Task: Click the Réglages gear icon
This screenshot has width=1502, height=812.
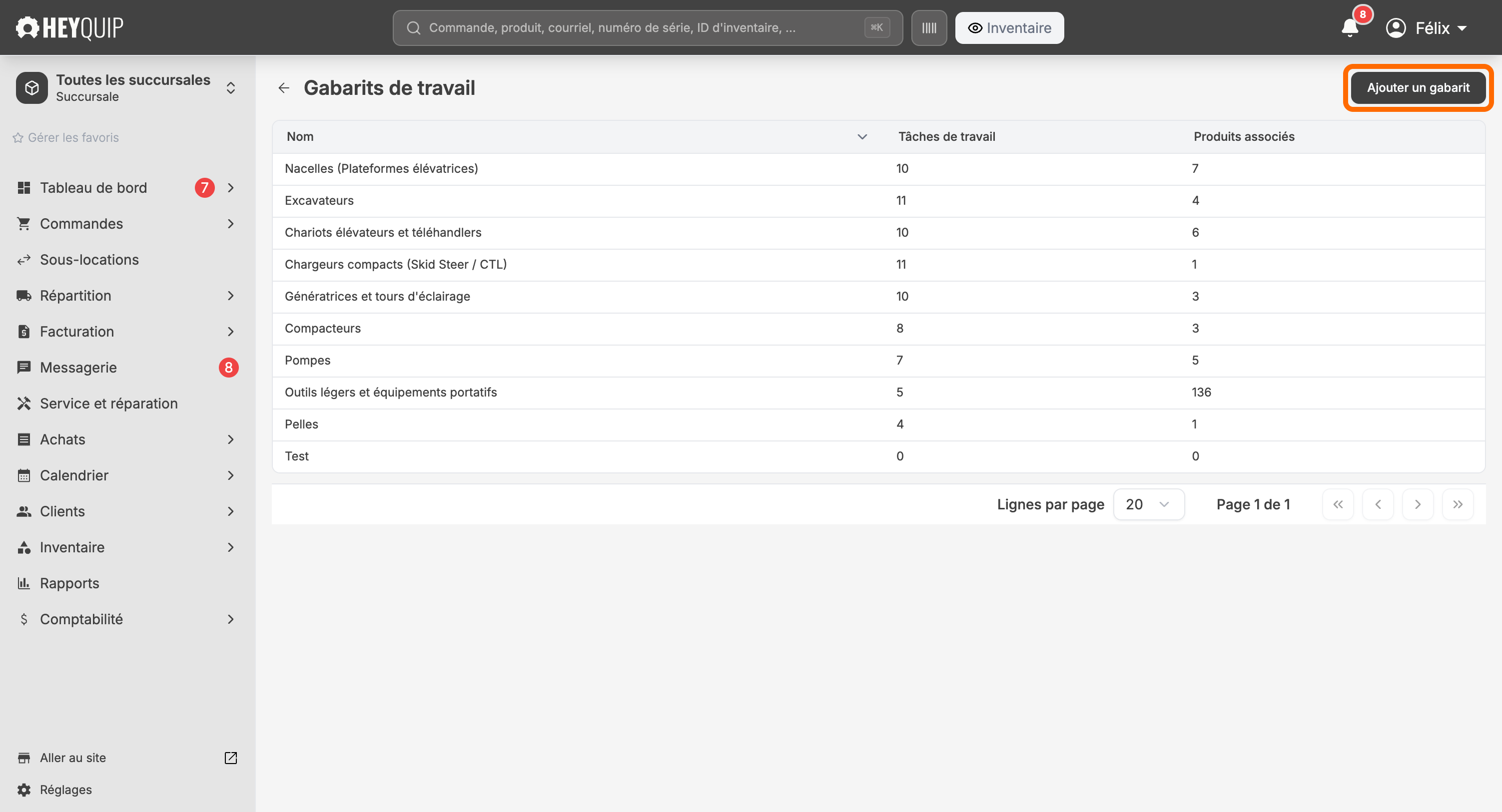Action: pyautogui.click(x=24, y=790)
